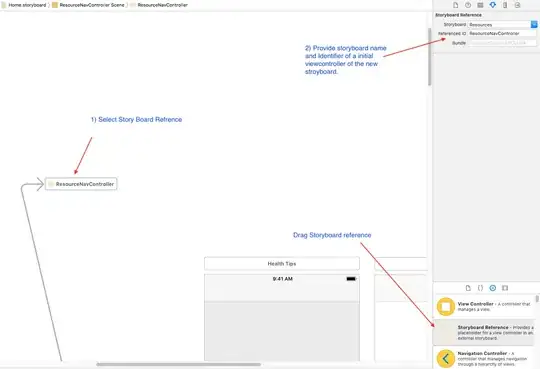This screenshot has width=540, height=369.
Task: Show the Media library
Action: [505, 288]
